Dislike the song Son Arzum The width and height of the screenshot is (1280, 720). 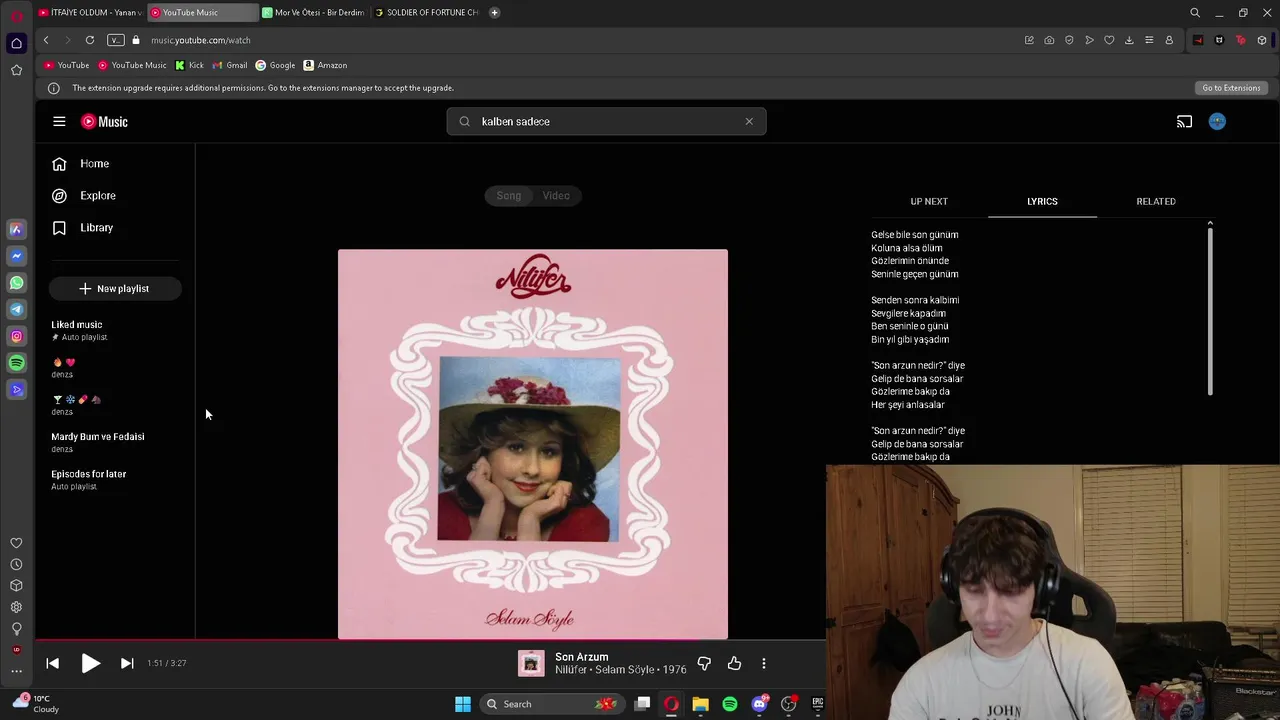point(704,663)
